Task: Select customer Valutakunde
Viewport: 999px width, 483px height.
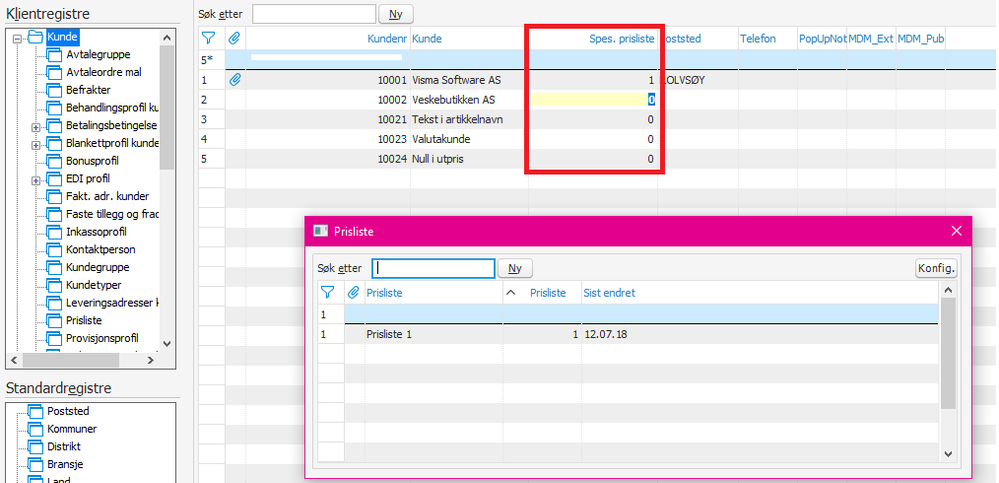Action: pos(441,140)
